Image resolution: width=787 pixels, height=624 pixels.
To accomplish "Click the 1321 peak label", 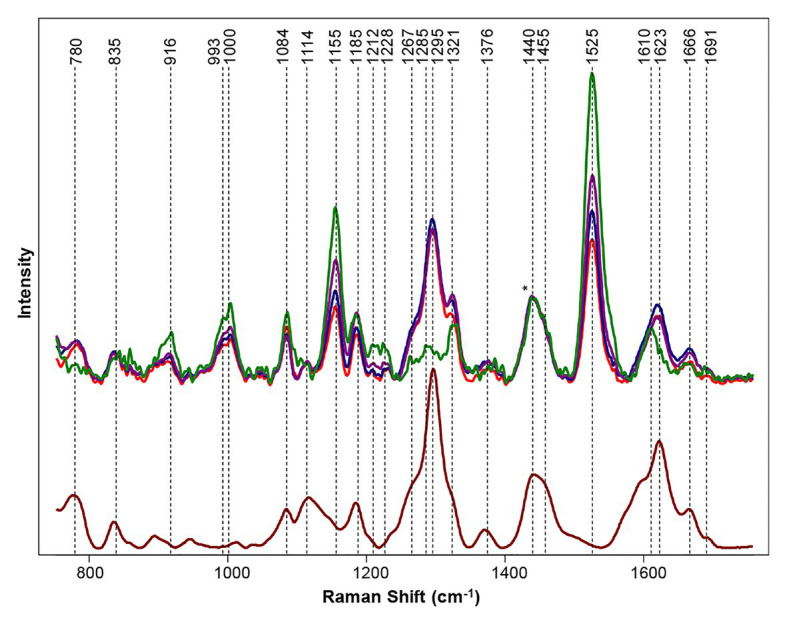I will click(x=452, y=48).
